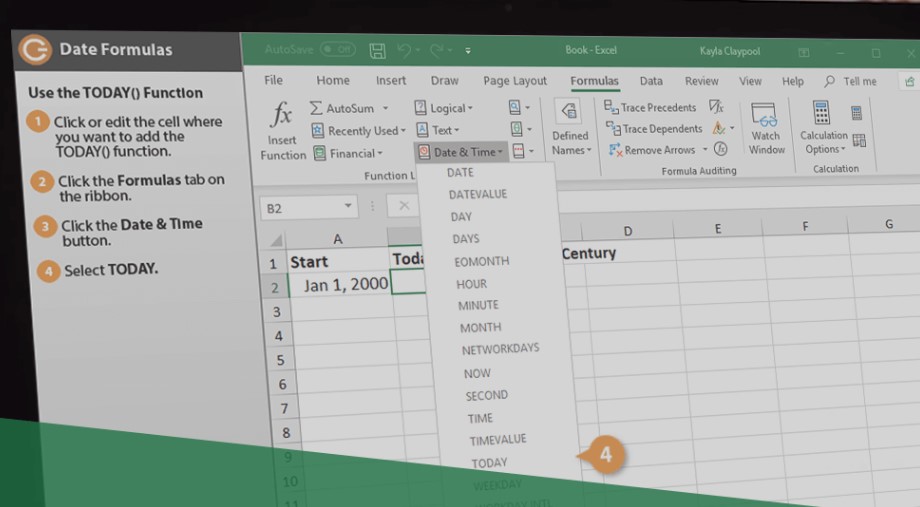
Task: Open the Text functions dropdown
Action: (x=438, y=130)
